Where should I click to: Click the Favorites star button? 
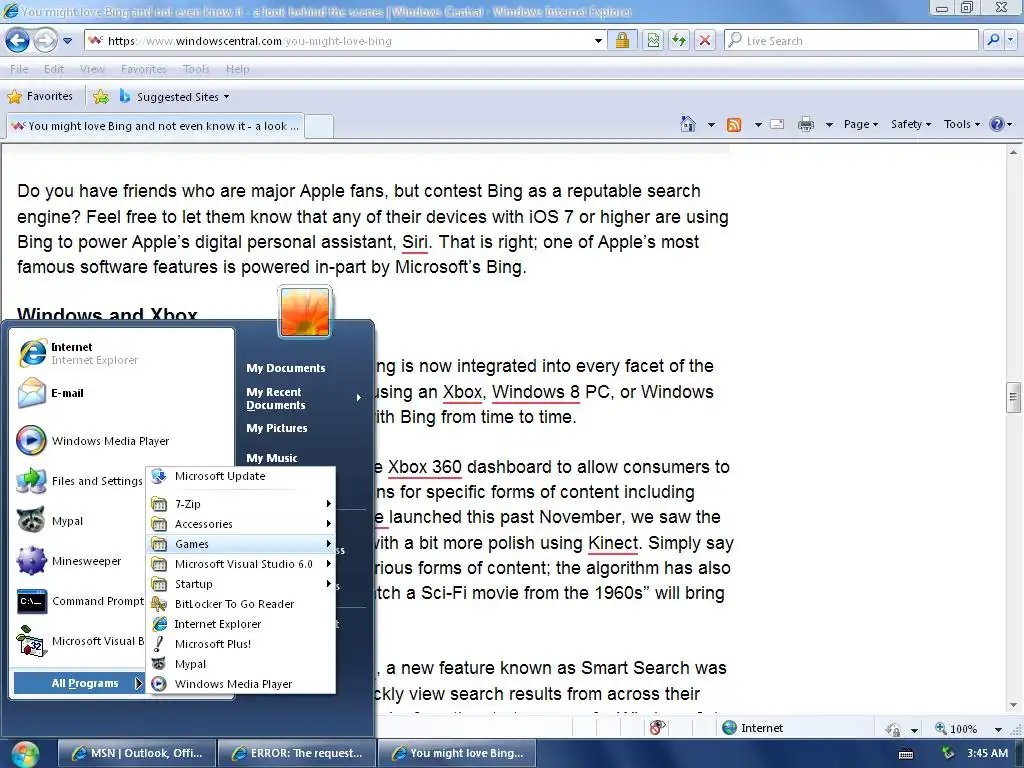pyautogui.click(x=40, y=97)
